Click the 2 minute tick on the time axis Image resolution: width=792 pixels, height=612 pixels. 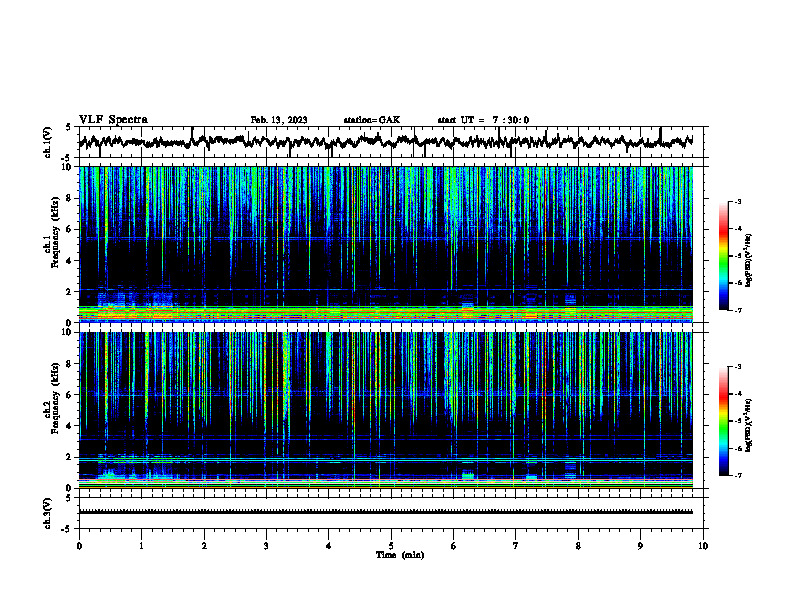click(x=204, y=546)
